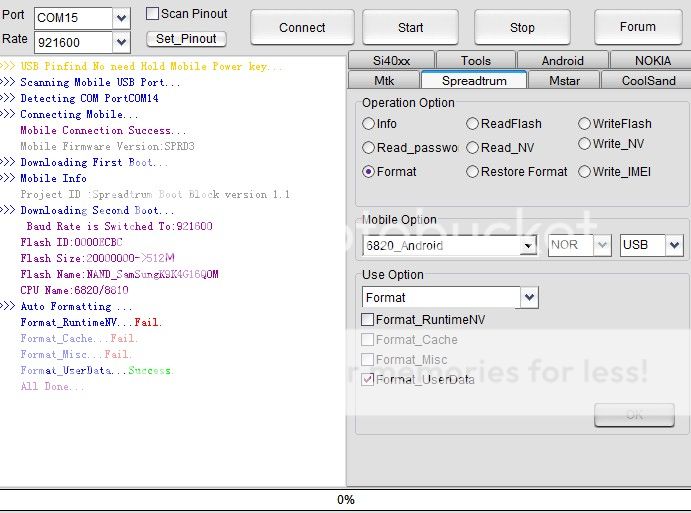
Task: Select the Write_IMEI radio button
Action: click(x=585, y=172)
